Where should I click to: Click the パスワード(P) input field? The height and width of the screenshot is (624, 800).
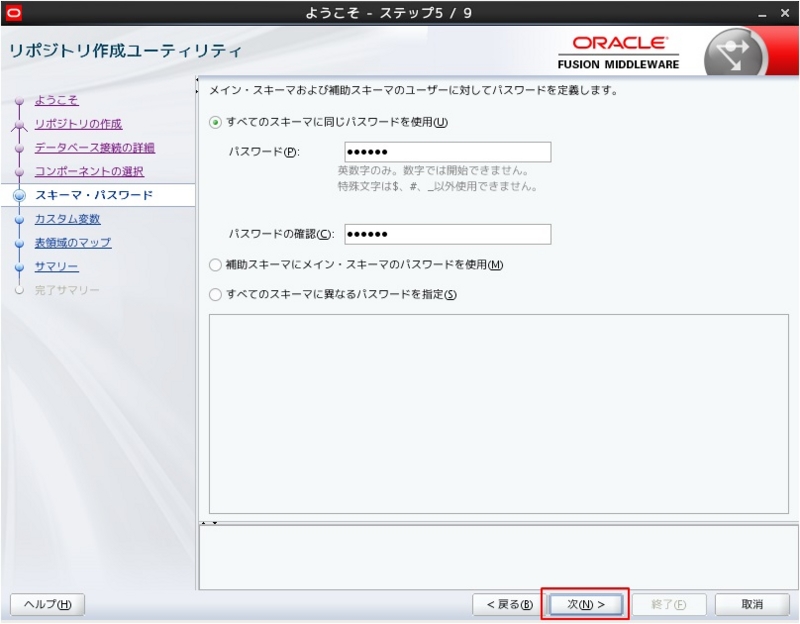(x=447, y=152)
